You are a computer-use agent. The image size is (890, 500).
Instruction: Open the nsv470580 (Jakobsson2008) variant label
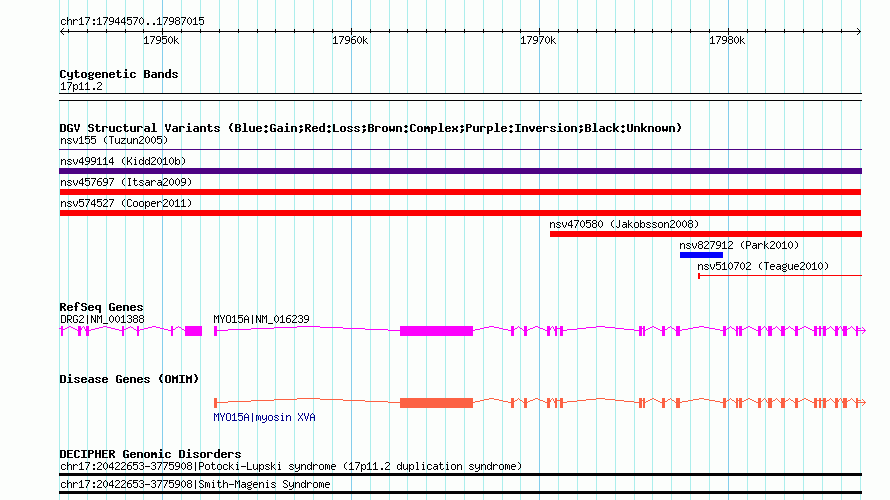[x=624, y=224]
